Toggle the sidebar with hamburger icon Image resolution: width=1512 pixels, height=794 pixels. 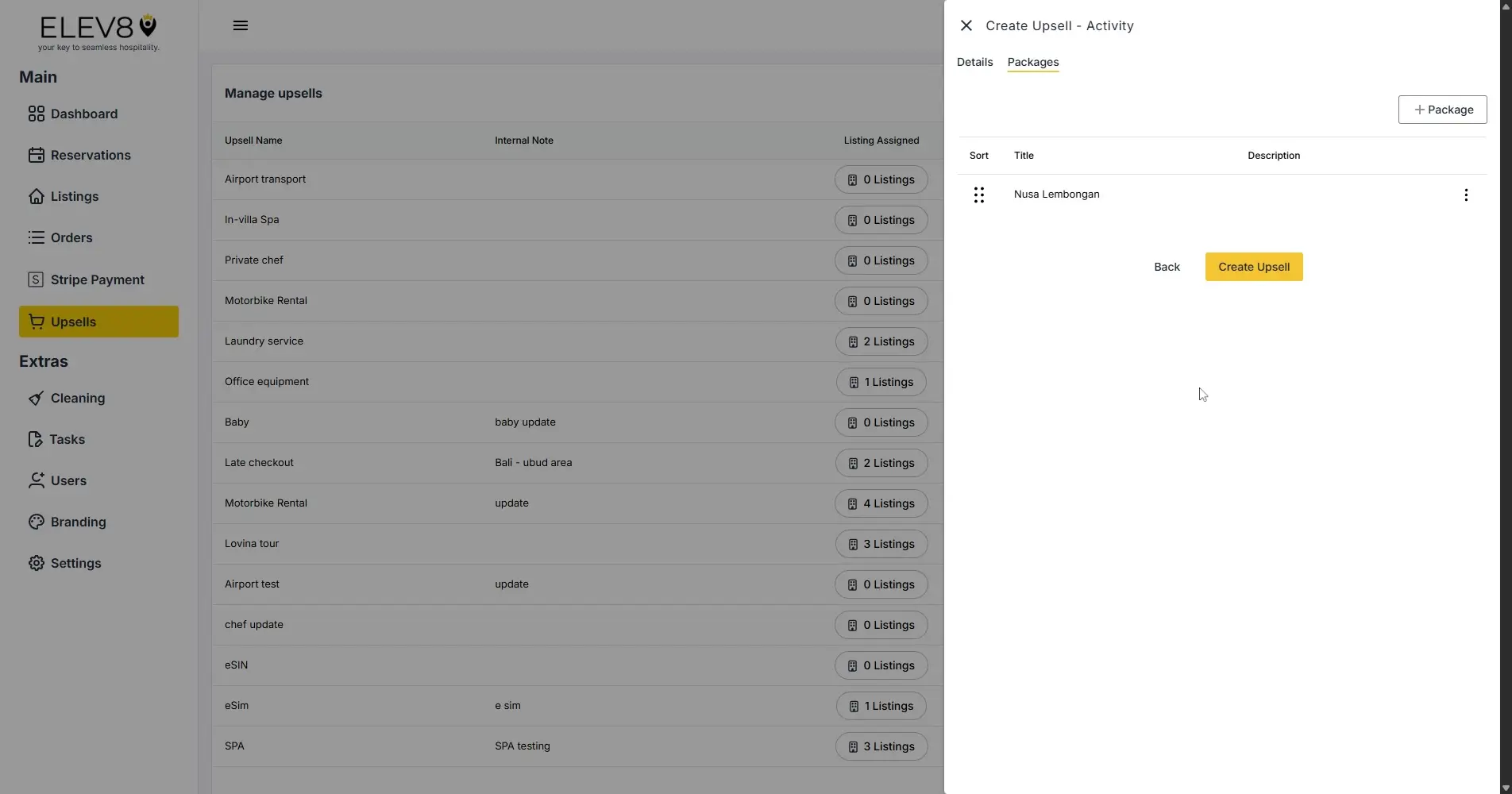point(240,25)
